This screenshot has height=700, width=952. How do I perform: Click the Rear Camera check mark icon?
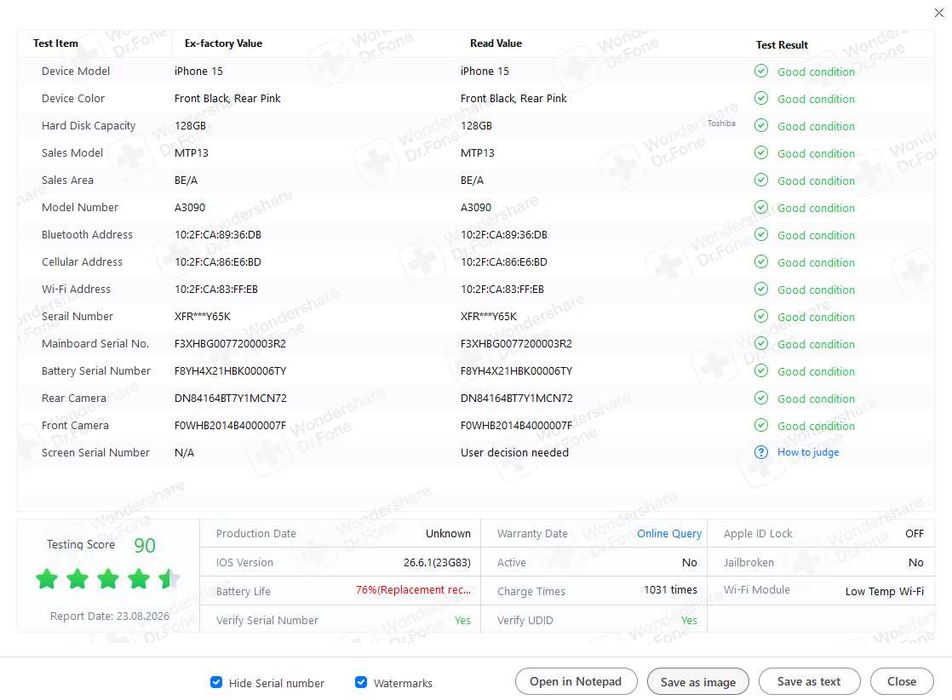[x=761, y=398]
